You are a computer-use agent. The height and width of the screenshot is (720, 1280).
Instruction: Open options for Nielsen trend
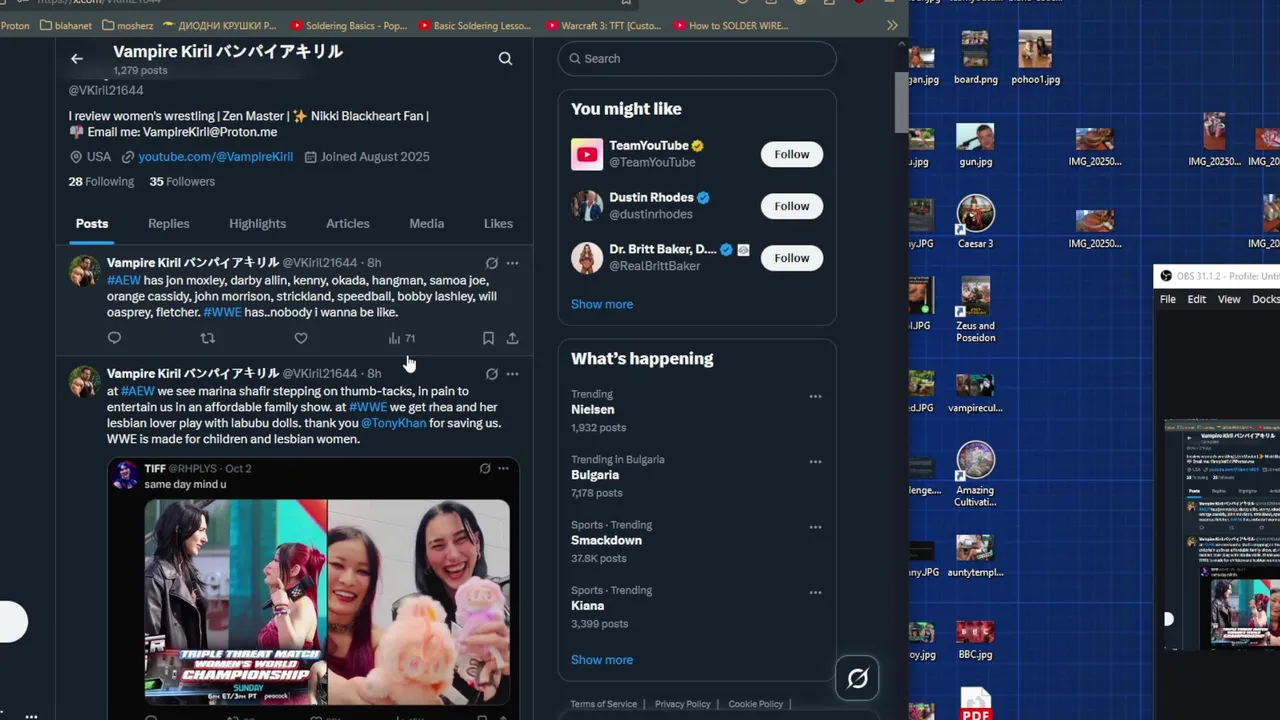coord(815,397)
